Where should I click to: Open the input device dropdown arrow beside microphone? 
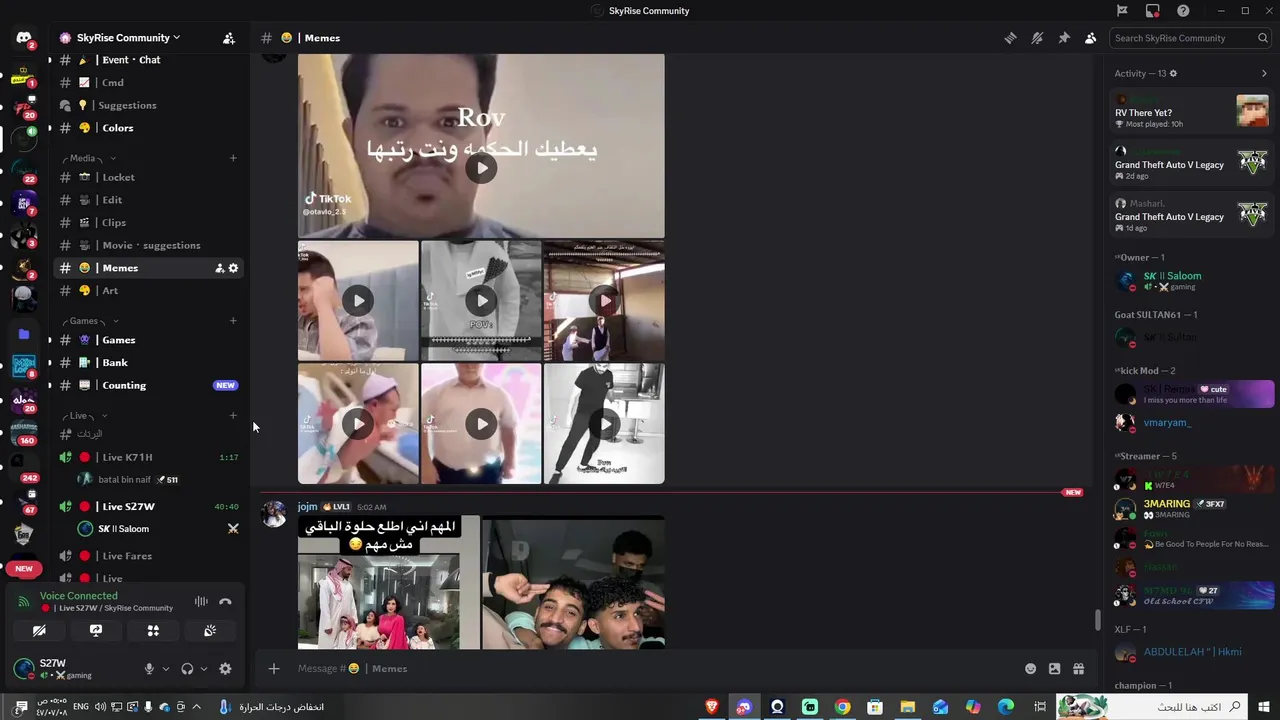click(x=166, y=669)
